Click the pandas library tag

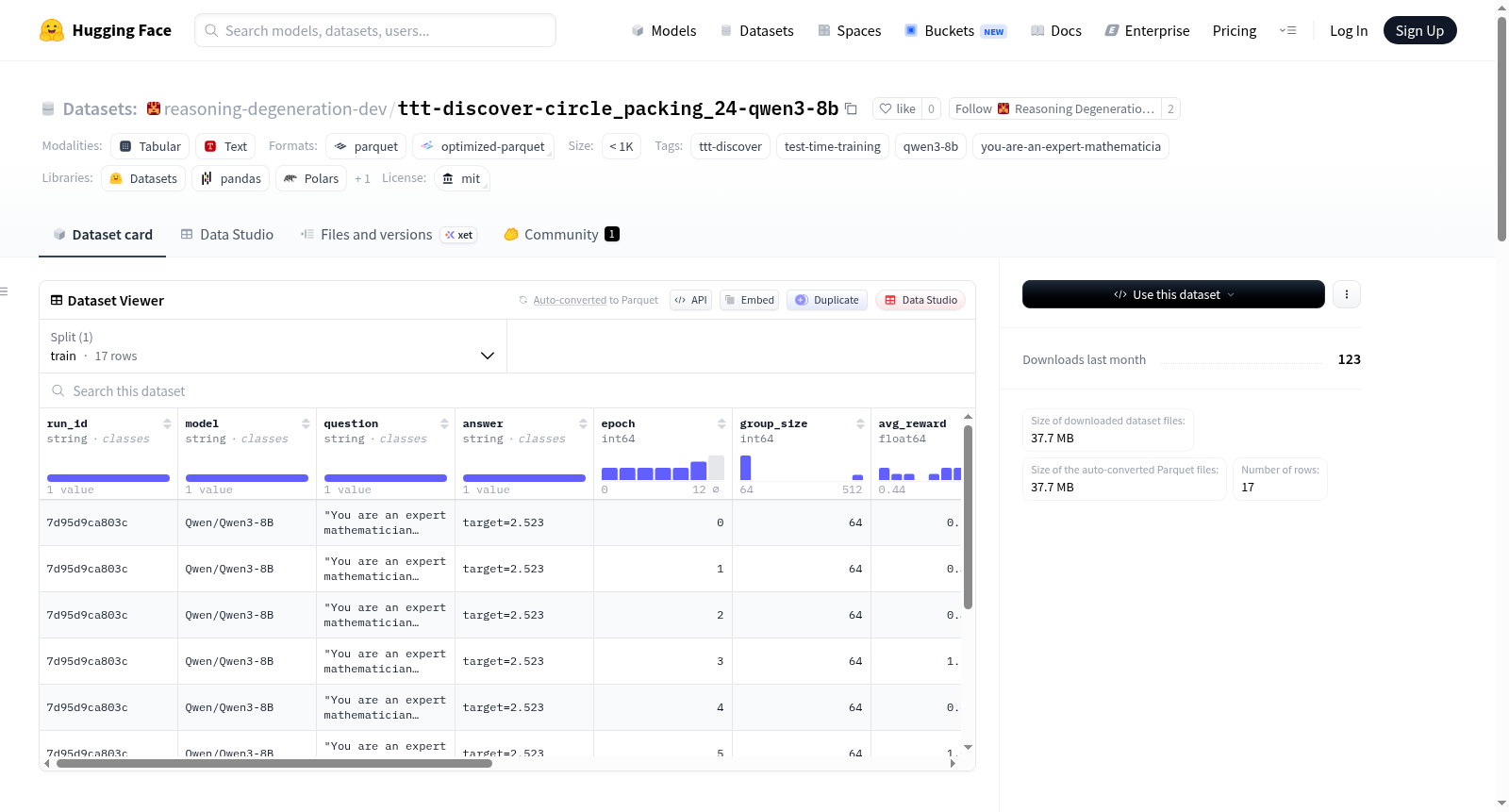tap(231, 178)
